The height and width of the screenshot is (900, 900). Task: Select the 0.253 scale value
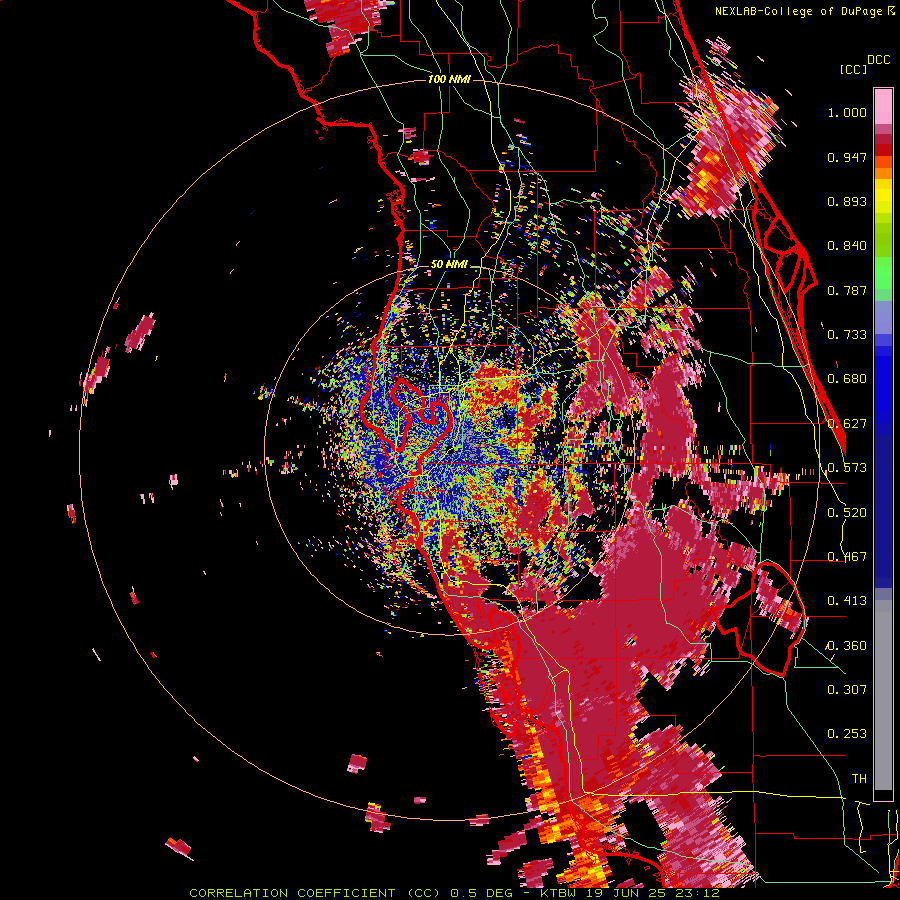click(x=847, y=734)
